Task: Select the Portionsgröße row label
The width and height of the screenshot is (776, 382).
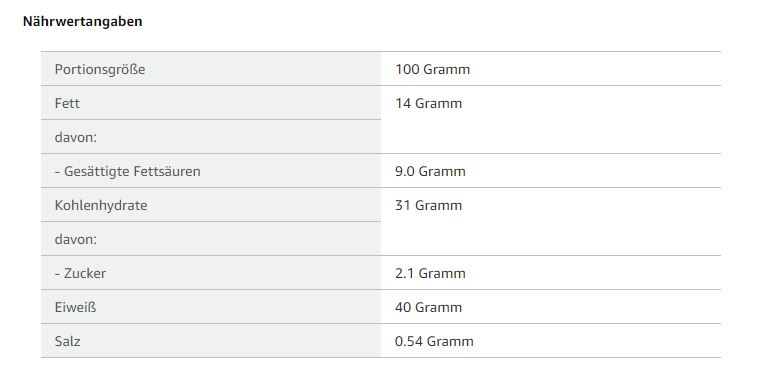Action: pos(100,69)
